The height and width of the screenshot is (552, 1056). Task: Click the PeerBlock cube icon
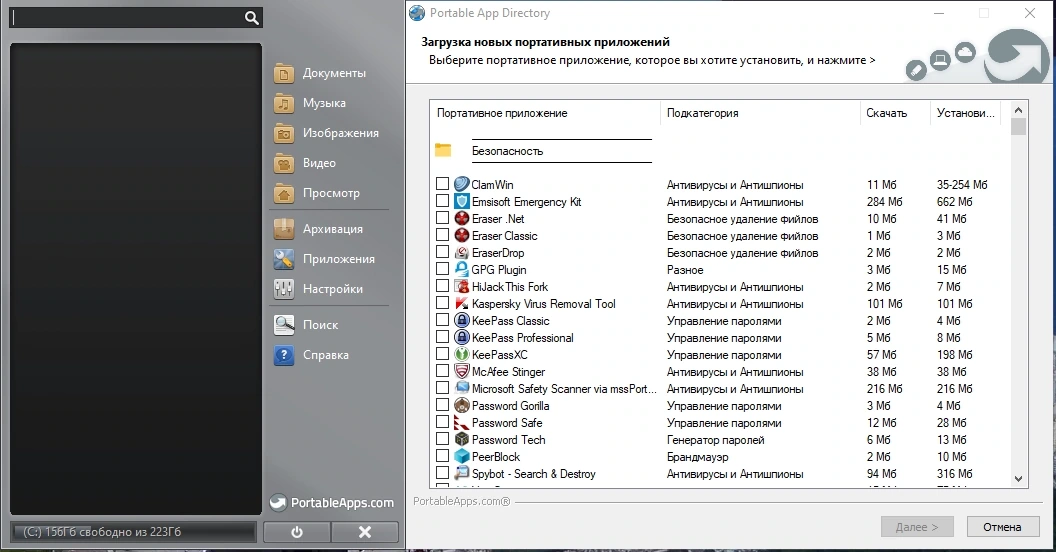(461, 456)
